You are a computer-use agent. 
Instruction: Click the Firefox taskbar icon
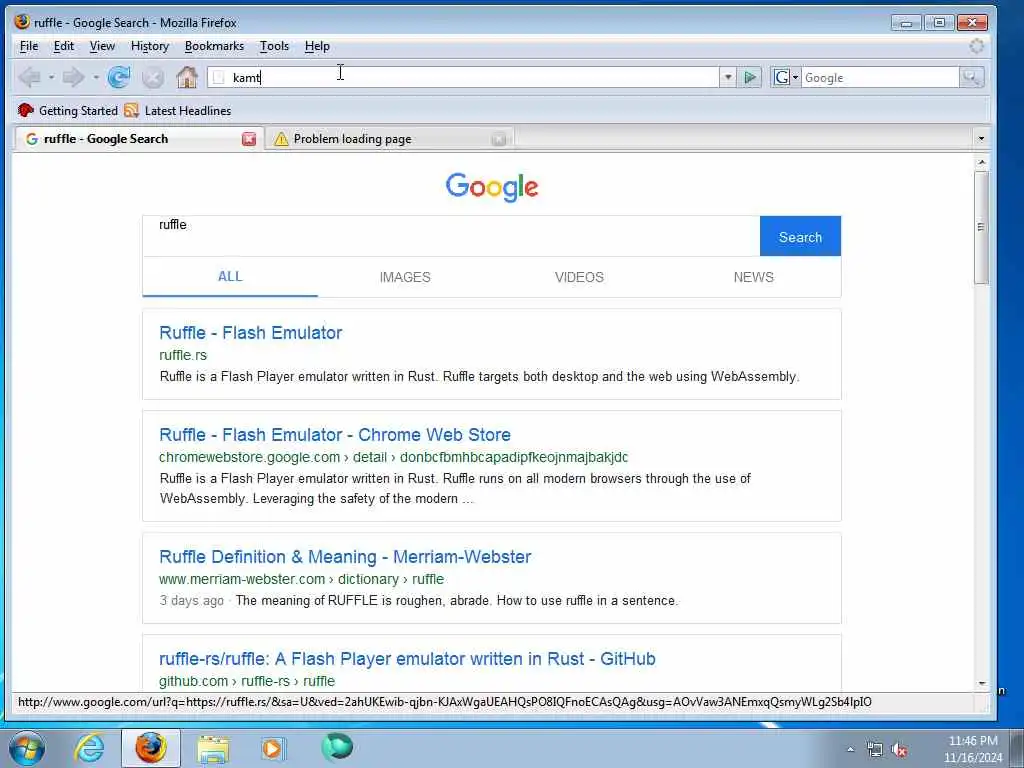coord(150,748)
